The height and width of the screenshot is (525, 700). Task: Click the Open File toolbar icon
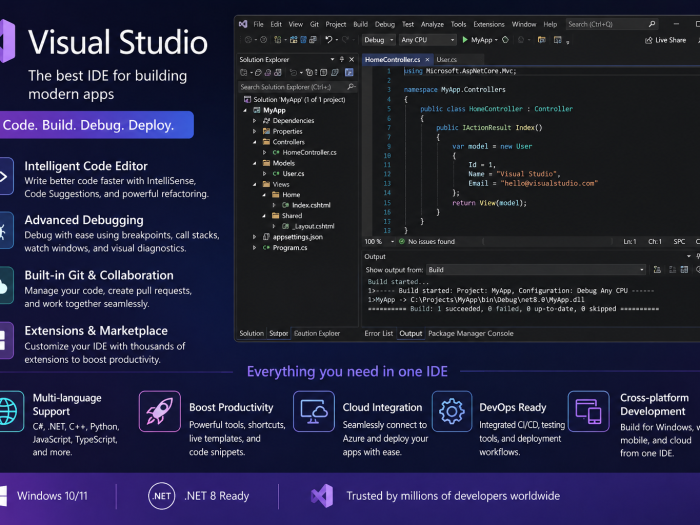click(x=293, y=40)
